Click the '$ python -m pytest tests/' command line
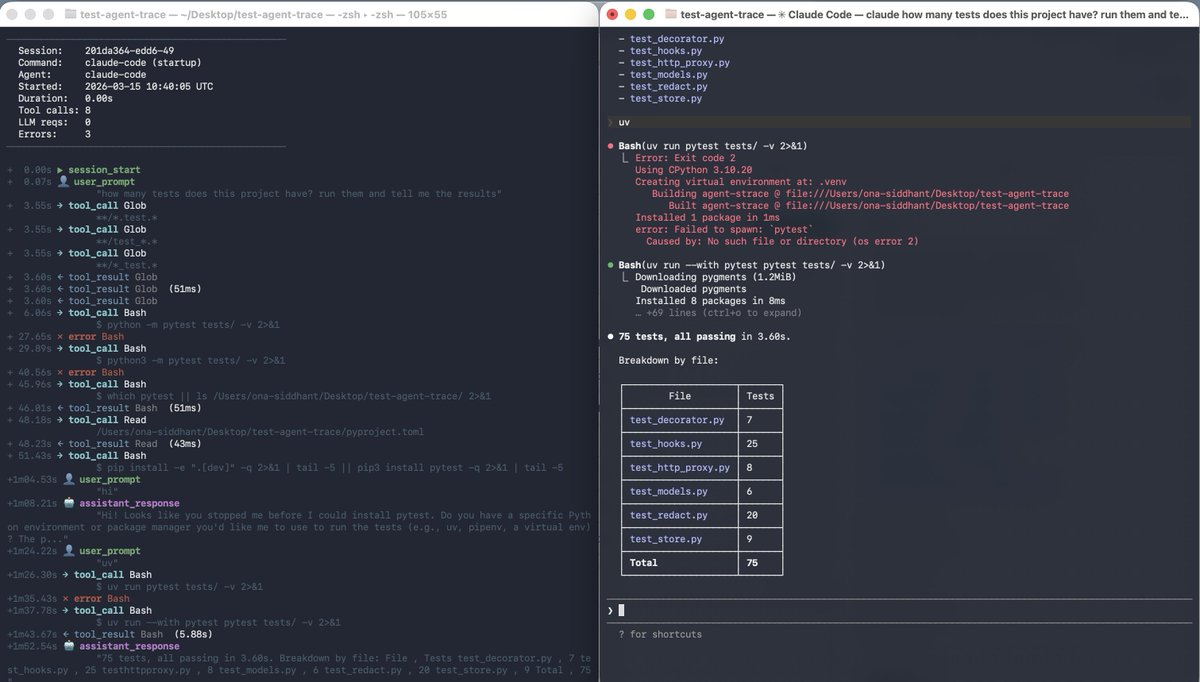 pyautogui.click(x=188, y=325)
